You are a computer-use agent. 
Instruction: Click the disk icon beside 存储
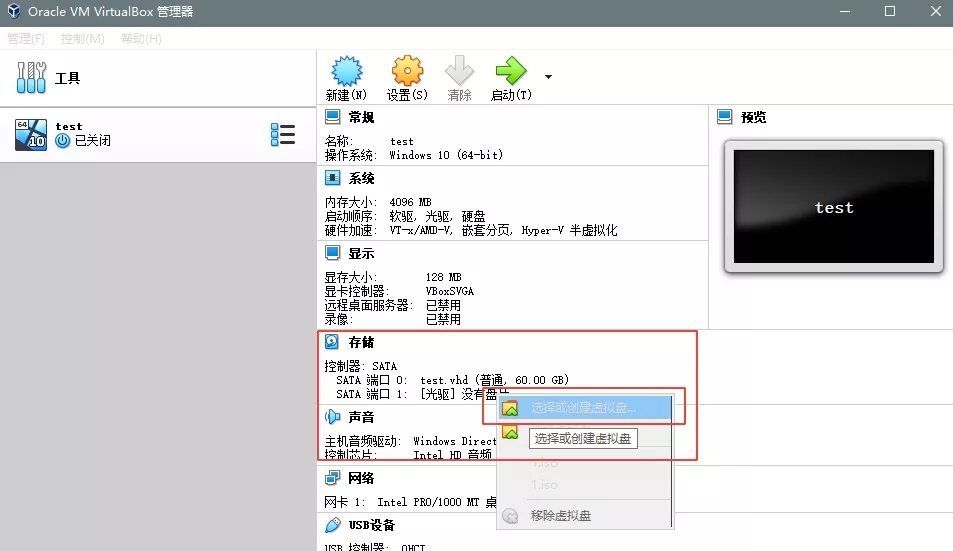click(x=332, y=342)
